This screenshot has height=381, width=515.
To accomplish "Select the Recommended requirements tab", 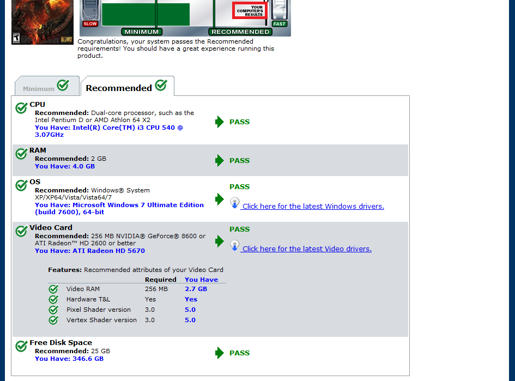I will point(128,86).
